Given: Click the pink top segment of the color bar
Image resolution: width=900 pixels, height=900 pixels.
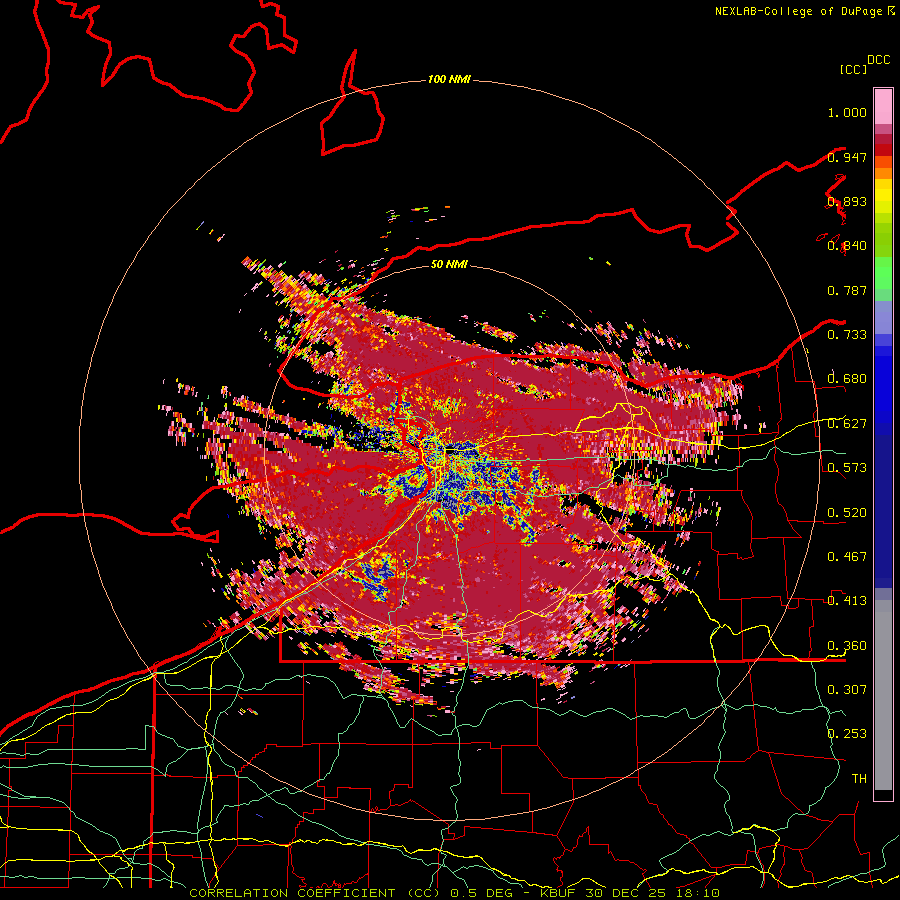Looking at the screenshot, I should pos(883,106).
